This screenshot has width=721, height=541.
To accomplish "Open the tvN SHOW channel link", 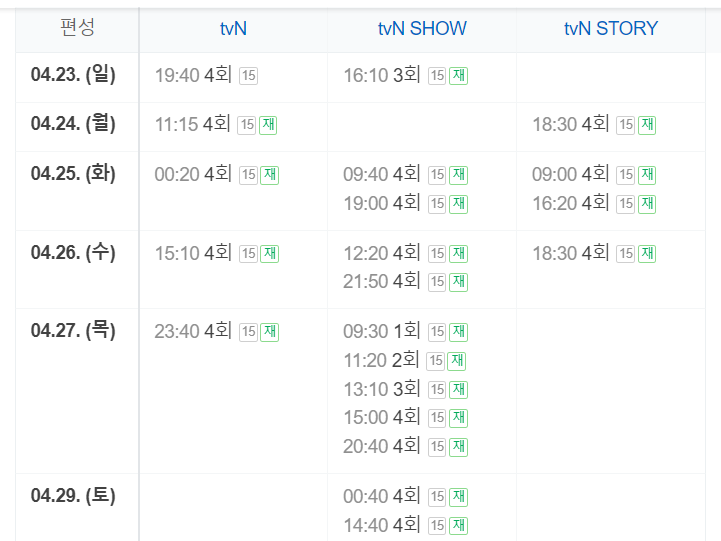I will pyautogui.click(x=422, y=28).
